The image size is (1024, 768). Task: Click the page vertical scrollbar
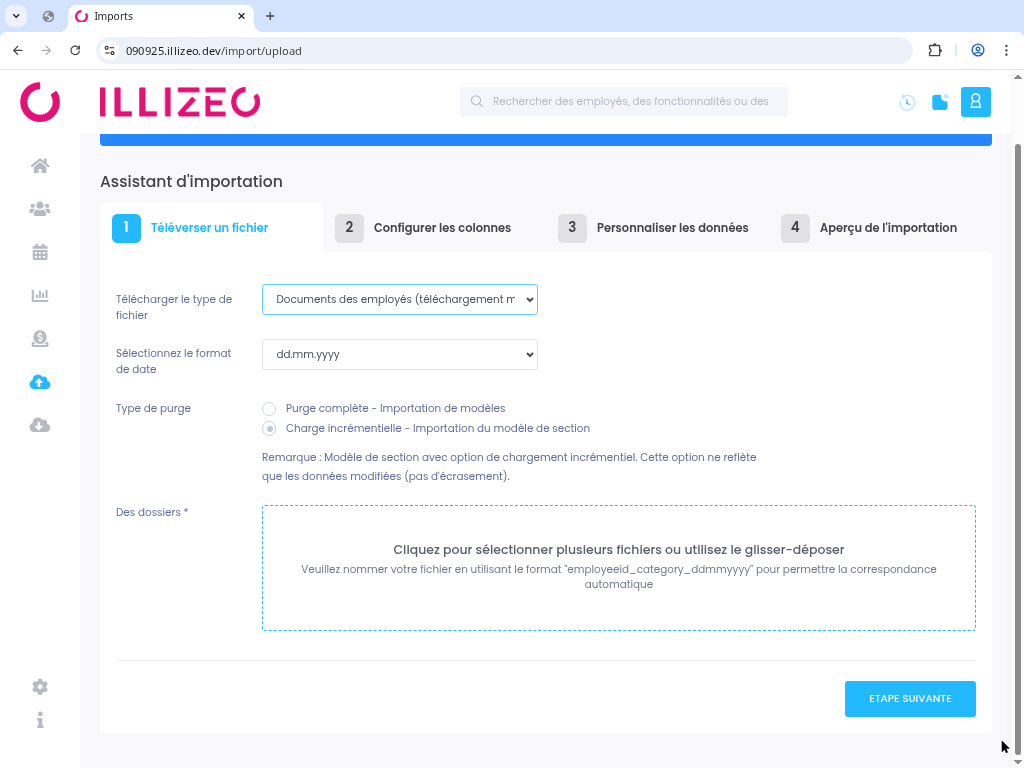point(1018,400)
